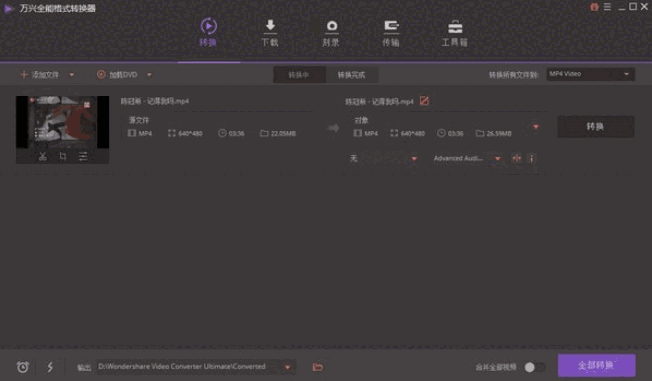Viewport: 652px width, 381px height.
Task: Toggle high-speed conversion lightning icon
Action: 50,367
